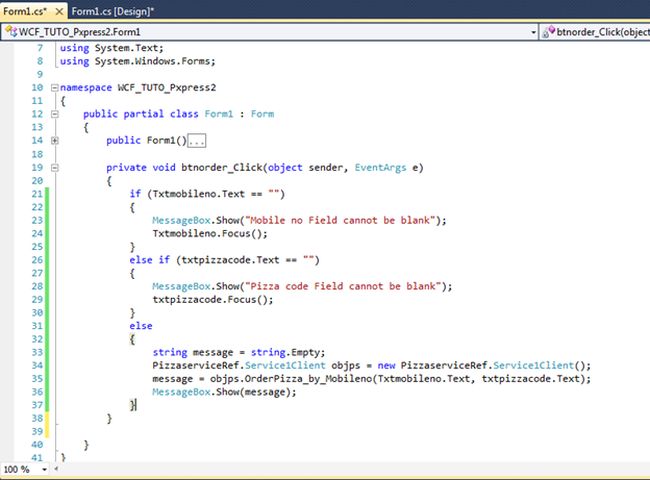Click string "Mobile no Field cannot be blank"

pyautogui.click(x=340, y=221)
